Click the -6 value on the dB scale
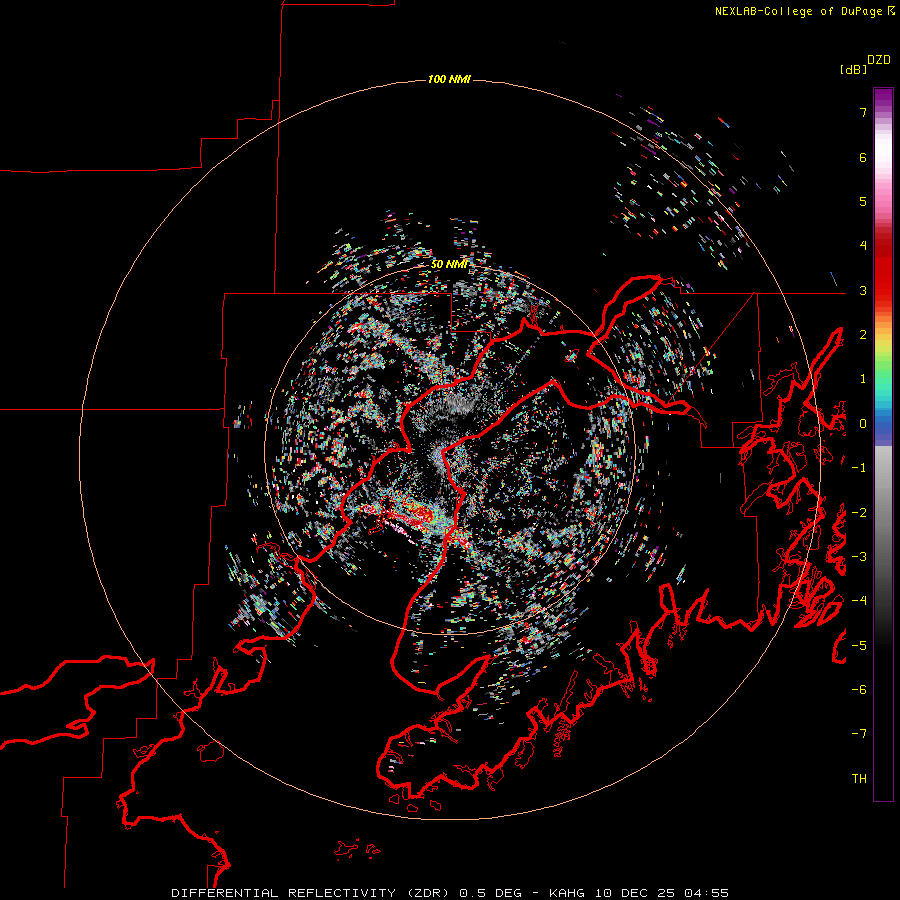Image resolution: width=900 pixels, height=900 pixels. [x=859, y=690]
